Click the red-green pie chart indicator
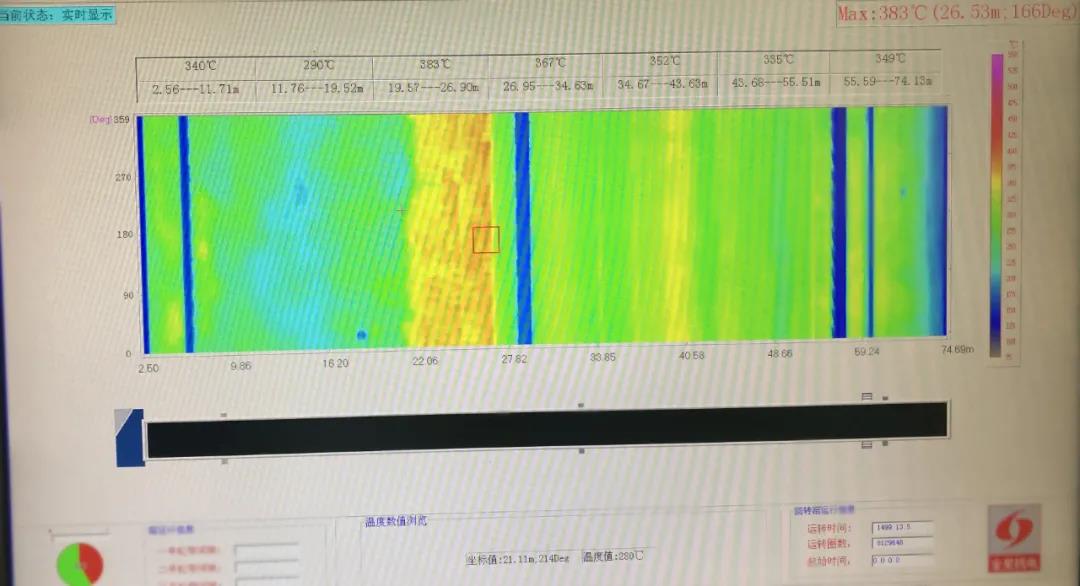The height and width of the screenshot is (586, 1080). click(x=80, y=564)
